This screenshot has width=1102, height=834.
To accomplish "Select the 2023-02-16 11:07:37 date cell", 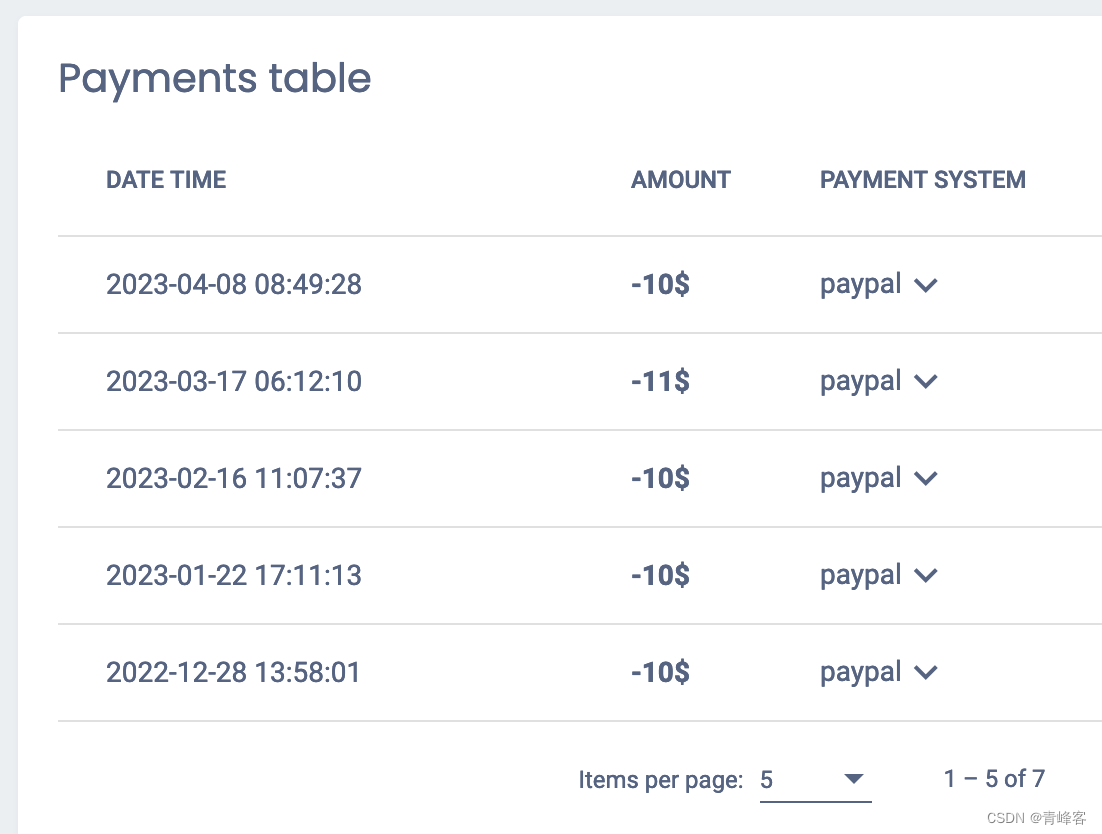I will (x=234, y=478).
